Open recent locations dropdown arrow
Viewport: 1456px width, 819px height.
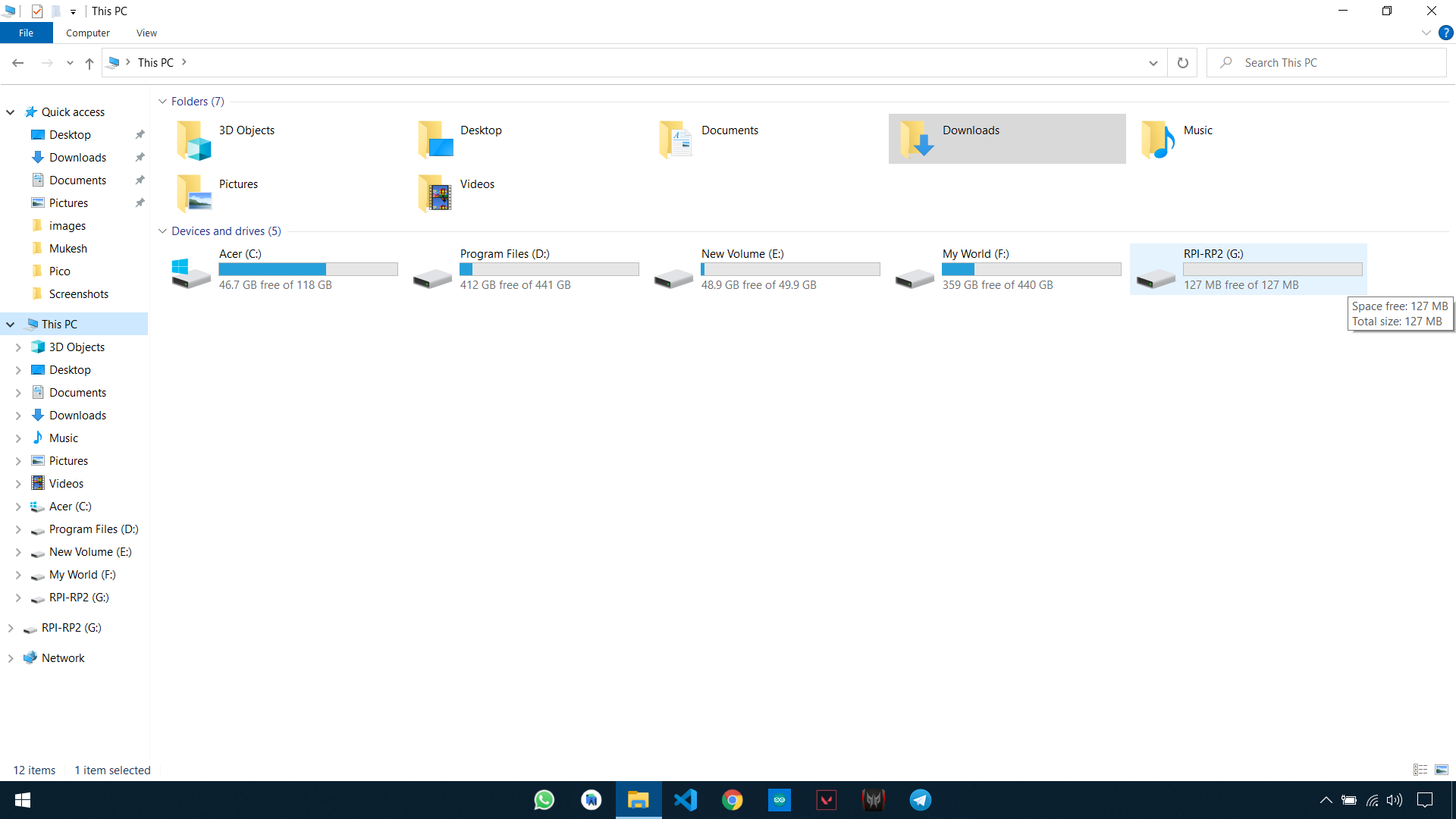(70, 63)
